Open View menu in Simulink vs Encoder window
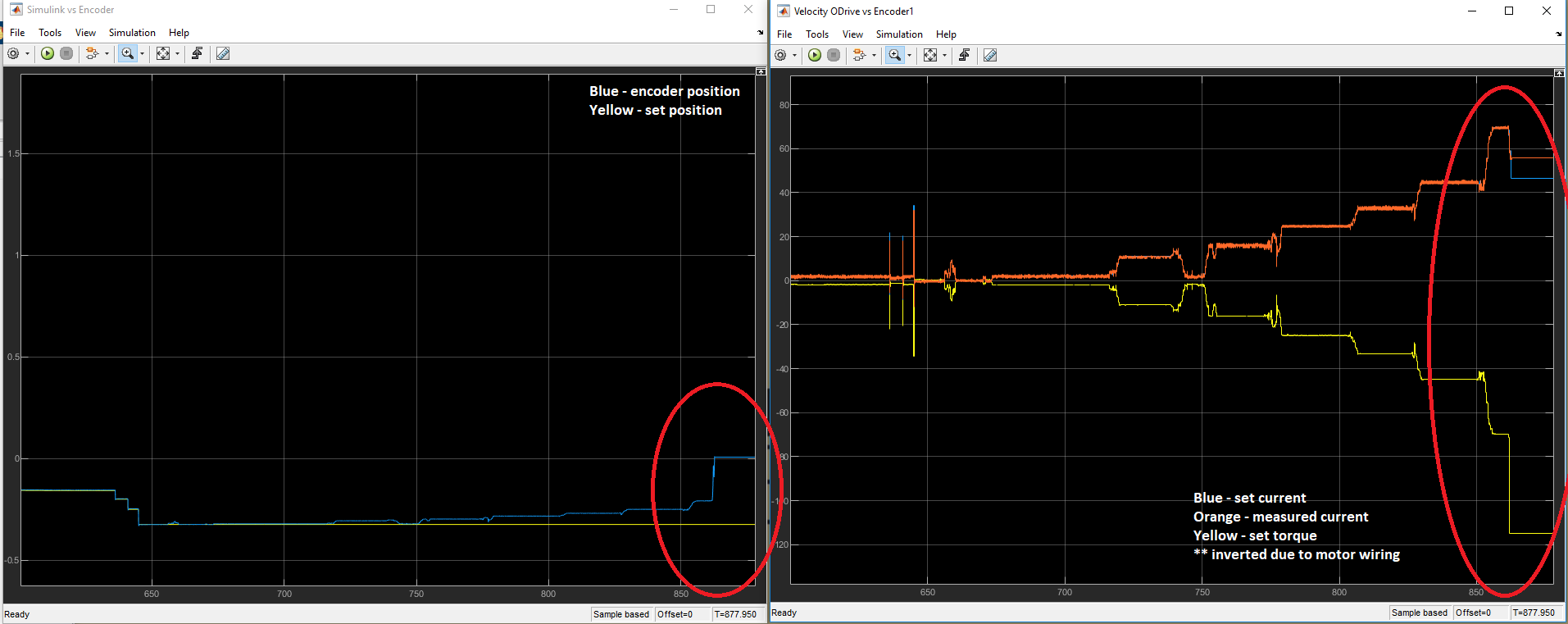This screenshot has width=1568, height=624. (85, 33)
